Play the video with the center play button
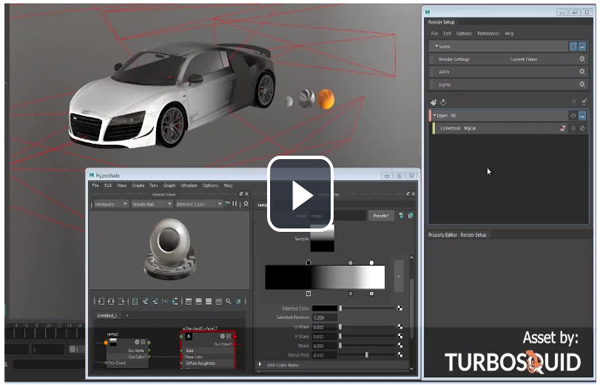 click(300, 195)
